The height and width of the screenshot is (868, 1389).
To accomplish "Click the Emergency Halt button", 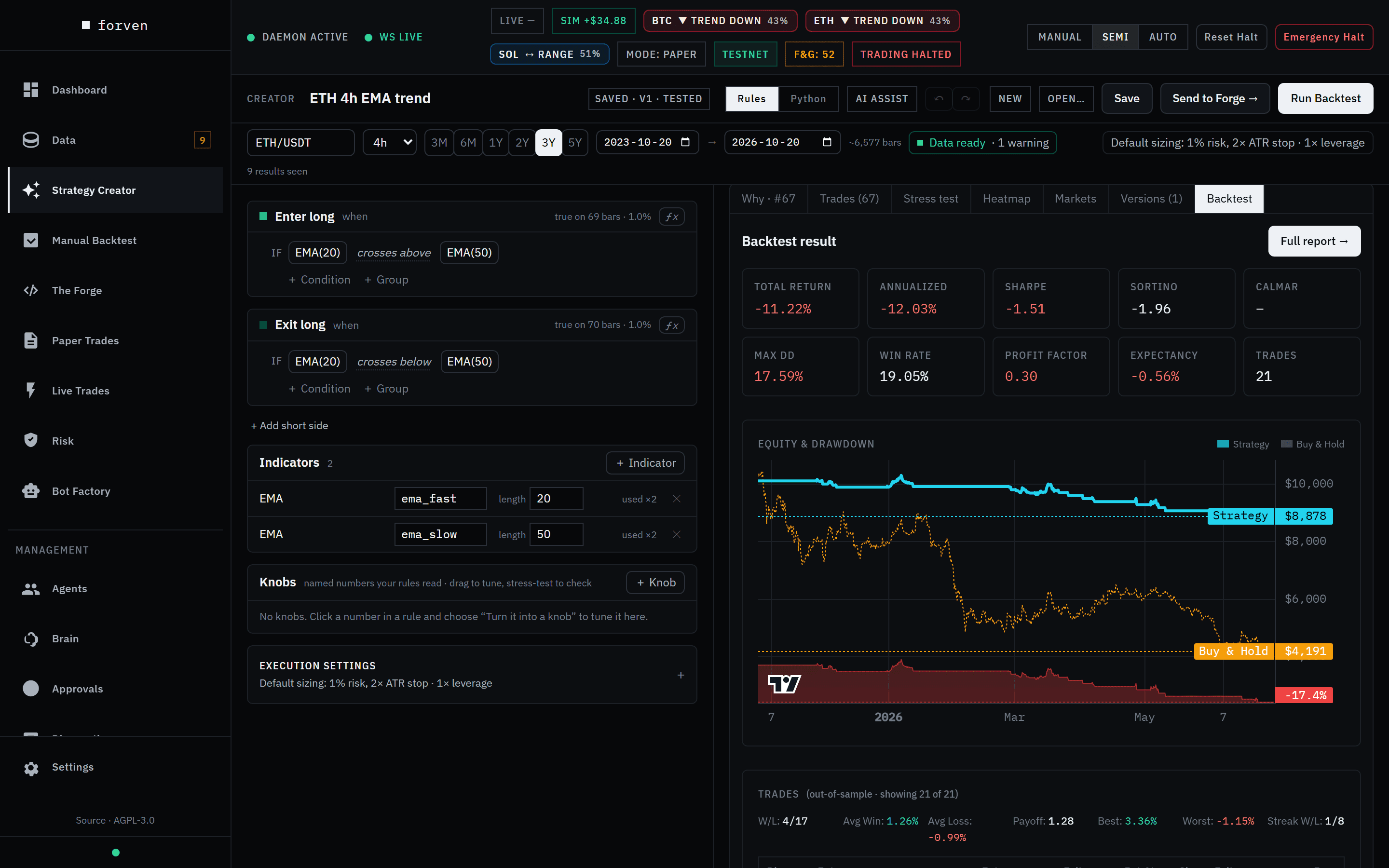I will [1323, 37].
